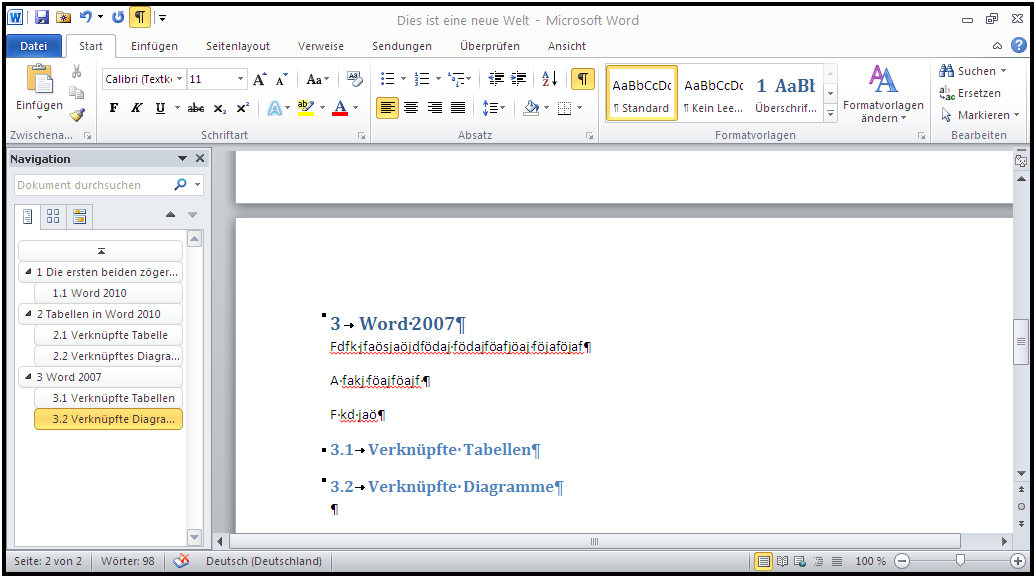Apply strikethrough formatting

click(196, 108)
